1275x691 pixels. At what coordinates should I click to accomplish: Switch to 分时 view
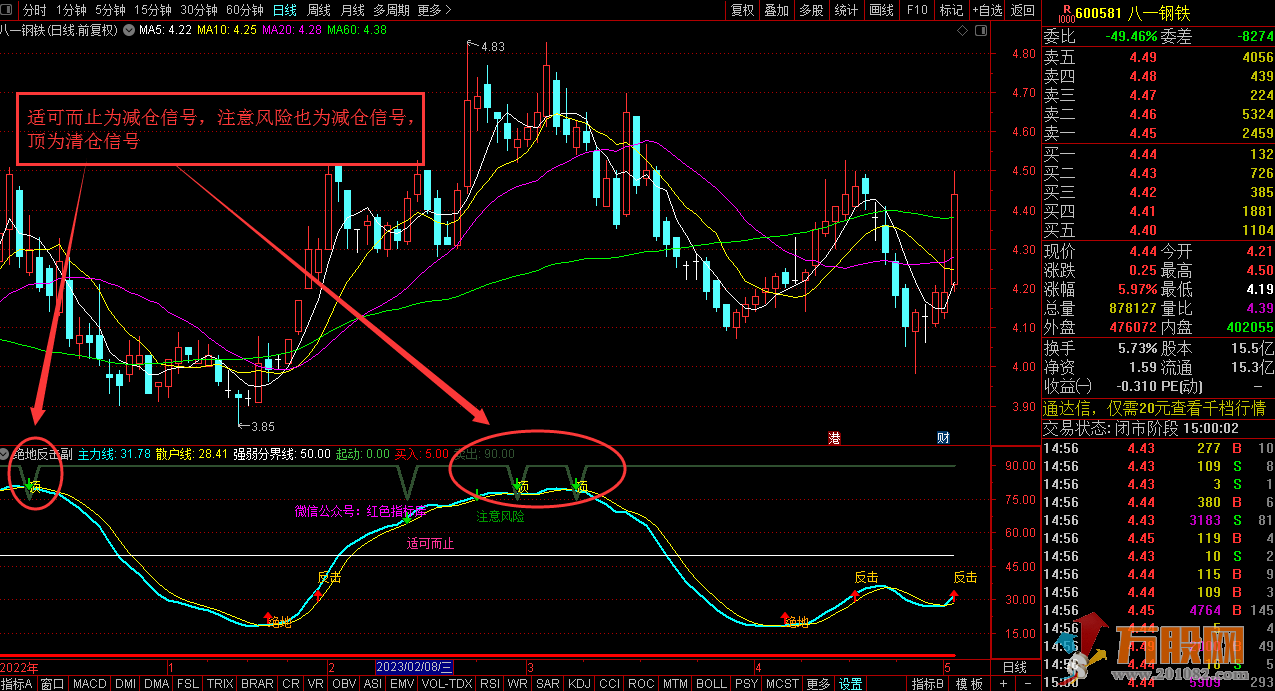pyautogui.click(x=33, y=10)
